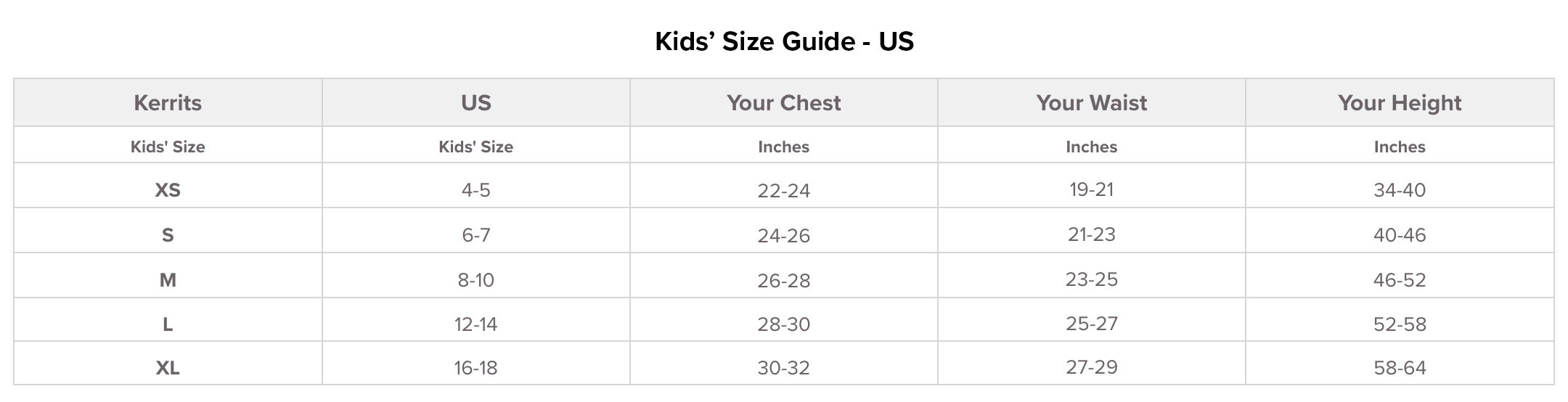Select the M size row label
The height and width of the screenshot is (402, 1568).
click(x=168, y=280)
